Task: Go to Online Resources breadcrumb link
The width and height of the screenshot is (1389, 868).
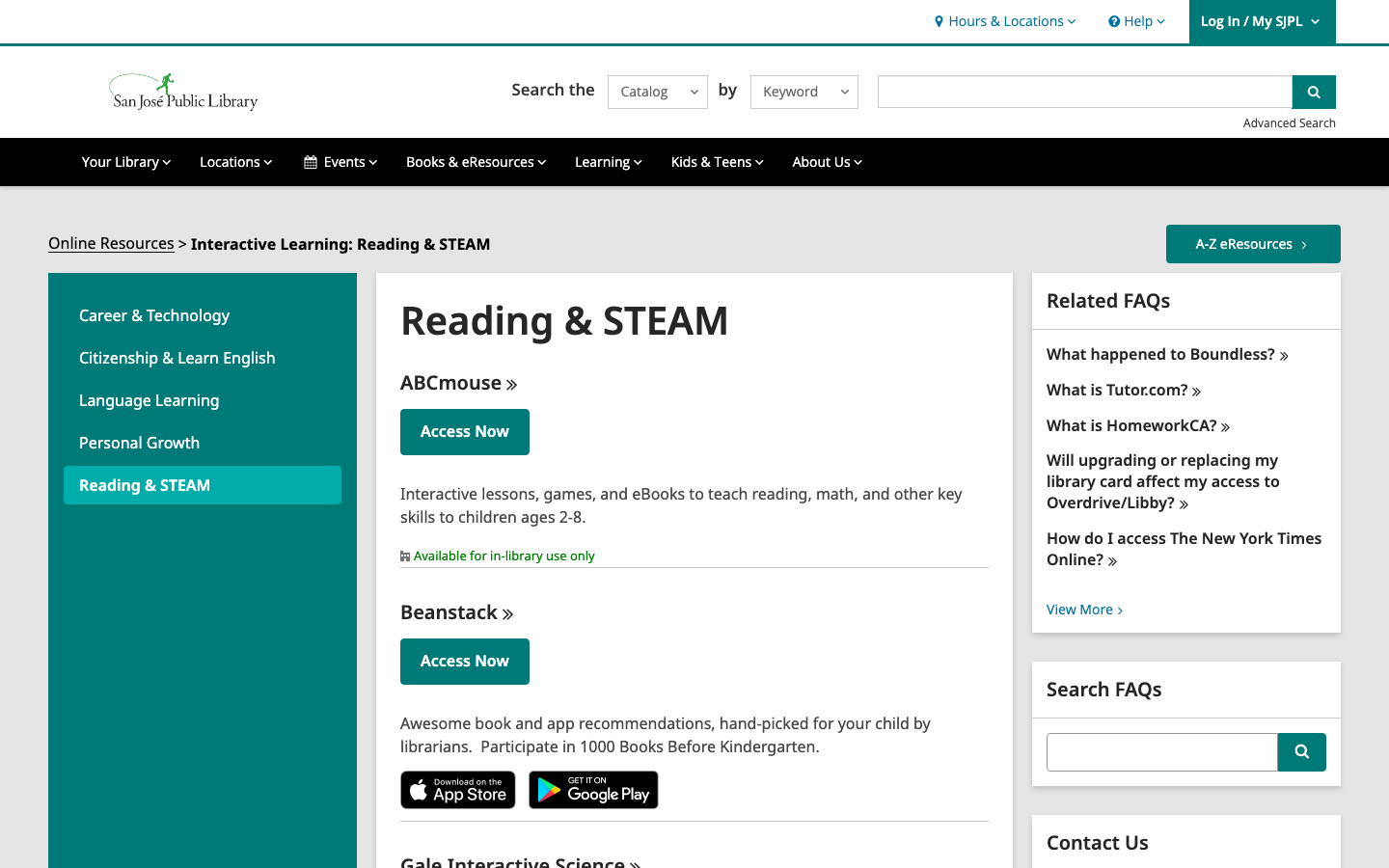Action: 111,243
